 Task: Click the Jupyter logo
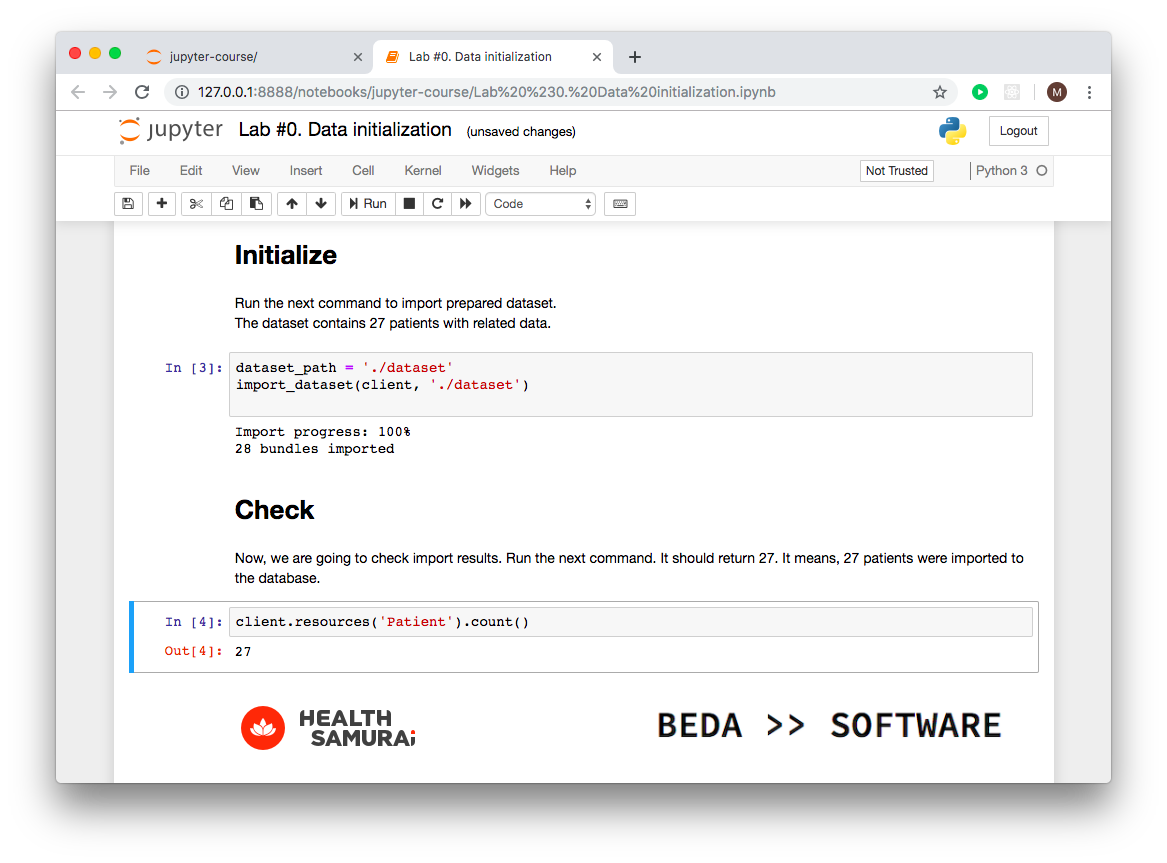[x=170, y=130]
